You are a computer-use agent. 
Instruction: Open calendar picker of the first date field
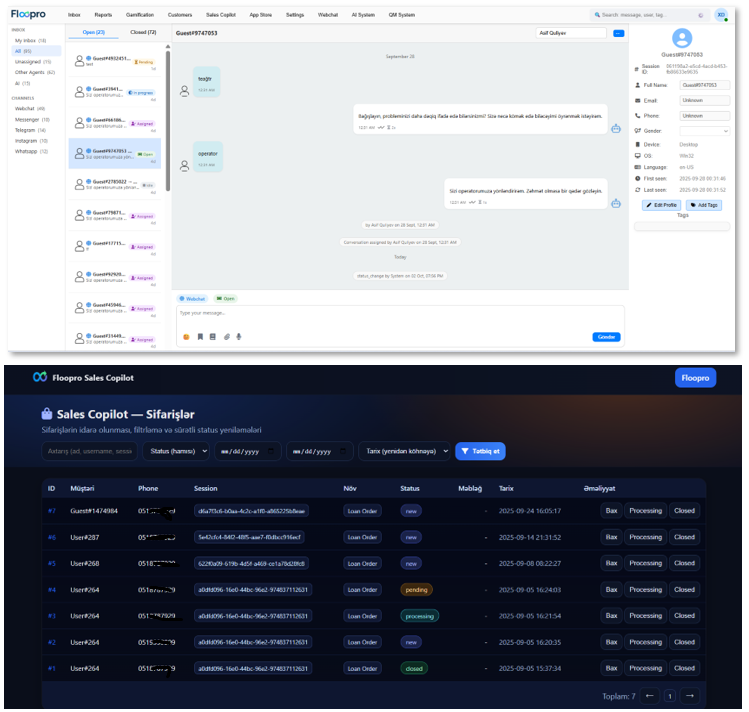tap(271, 451)
